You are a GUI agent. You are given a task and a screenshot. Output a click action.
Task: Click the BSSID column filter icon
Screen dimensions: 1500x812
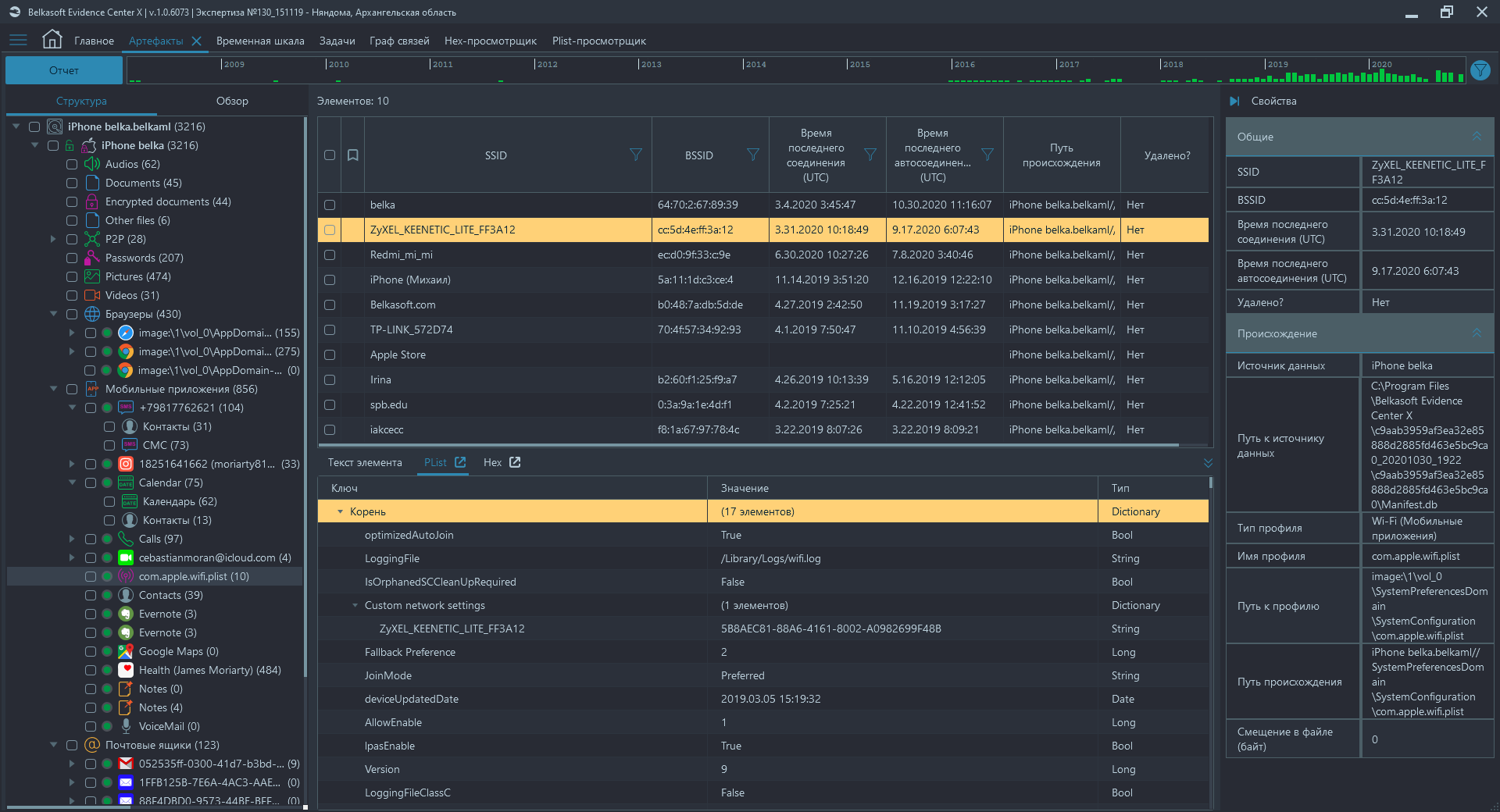753,155
